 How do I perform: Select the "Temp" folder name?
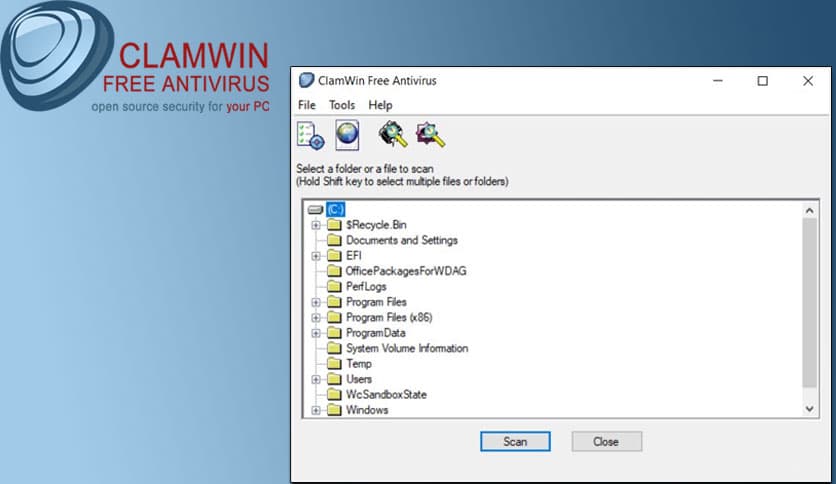(x=359, y=364)
